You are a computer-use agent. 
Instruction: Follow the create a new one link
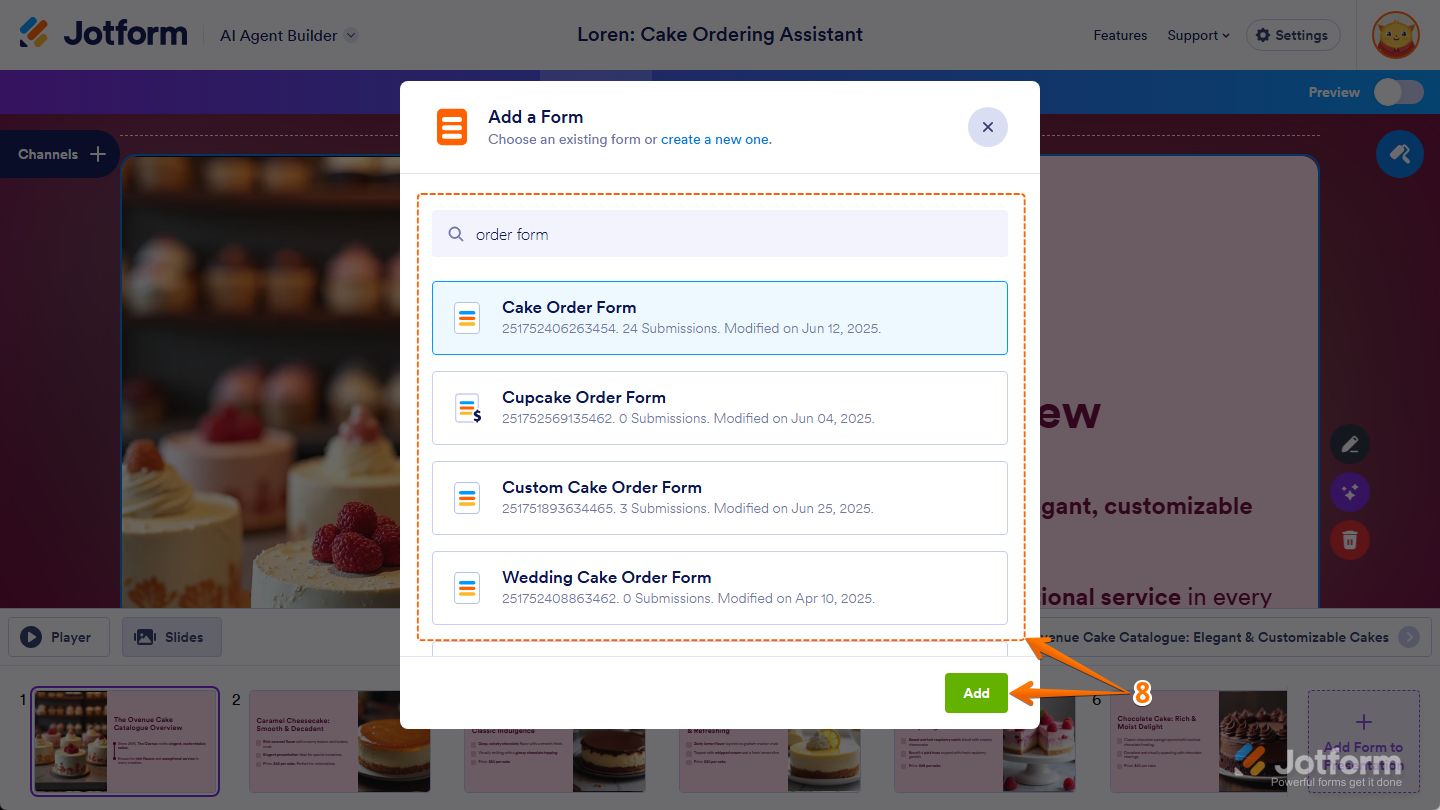pyautogui.click(x=716, y=139)
